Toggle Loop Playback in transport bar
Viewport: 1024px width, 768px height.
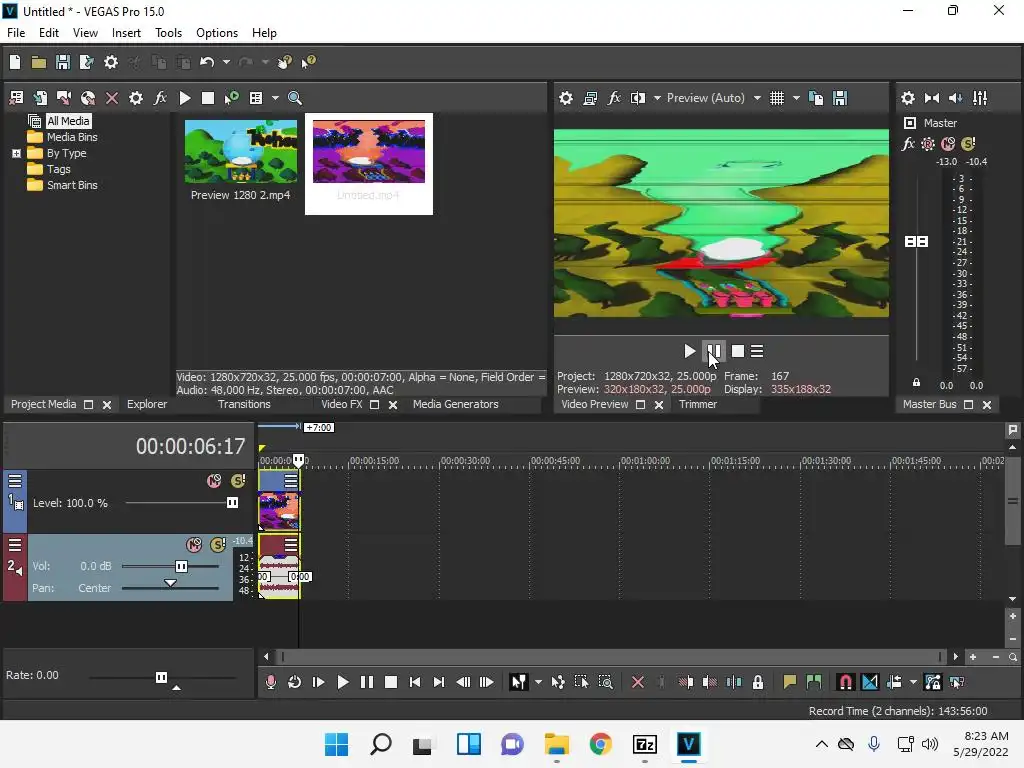point(295,682)
